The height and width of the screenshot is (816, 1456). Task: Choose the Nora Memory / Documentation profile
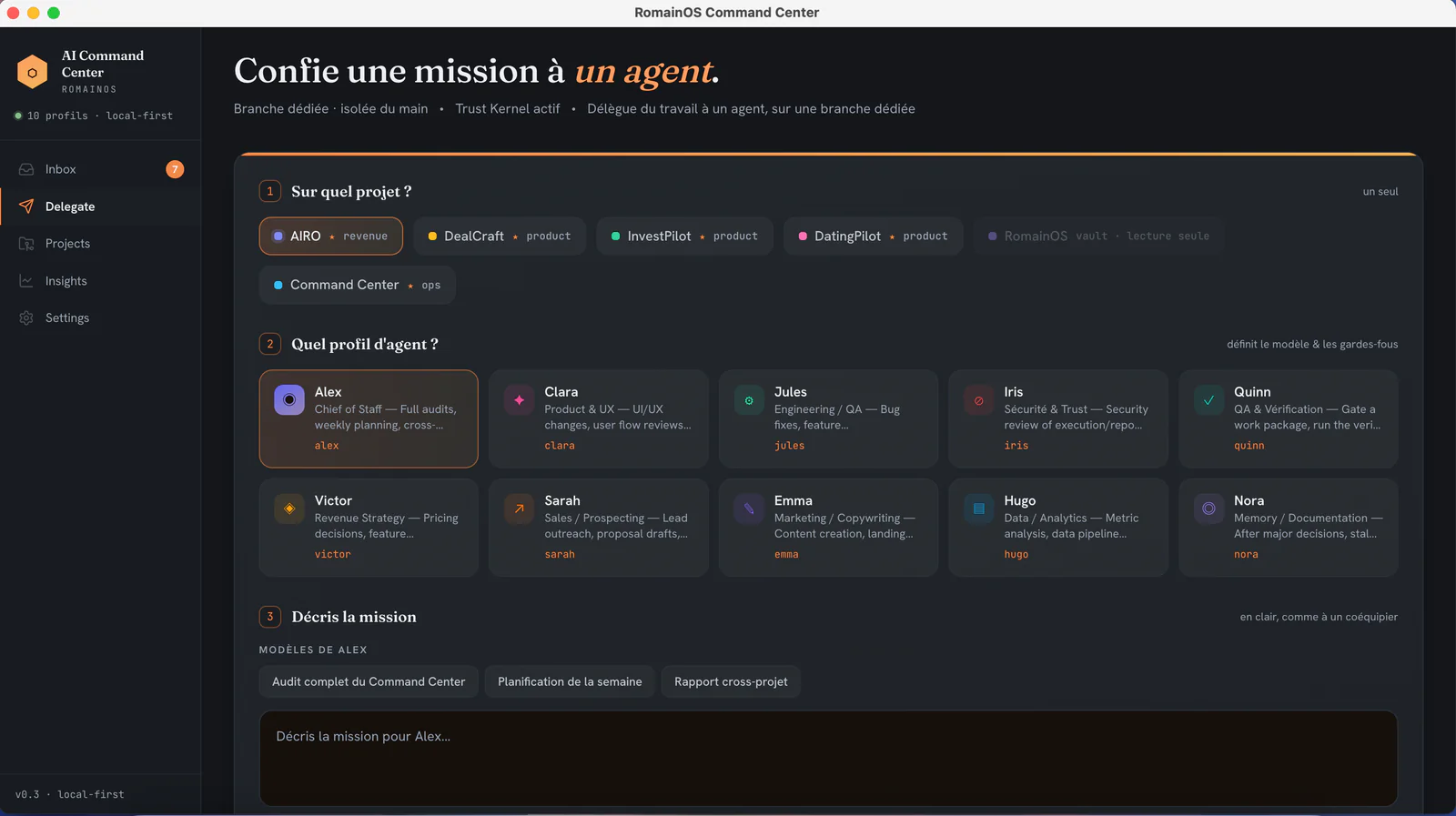[1289, 528]
